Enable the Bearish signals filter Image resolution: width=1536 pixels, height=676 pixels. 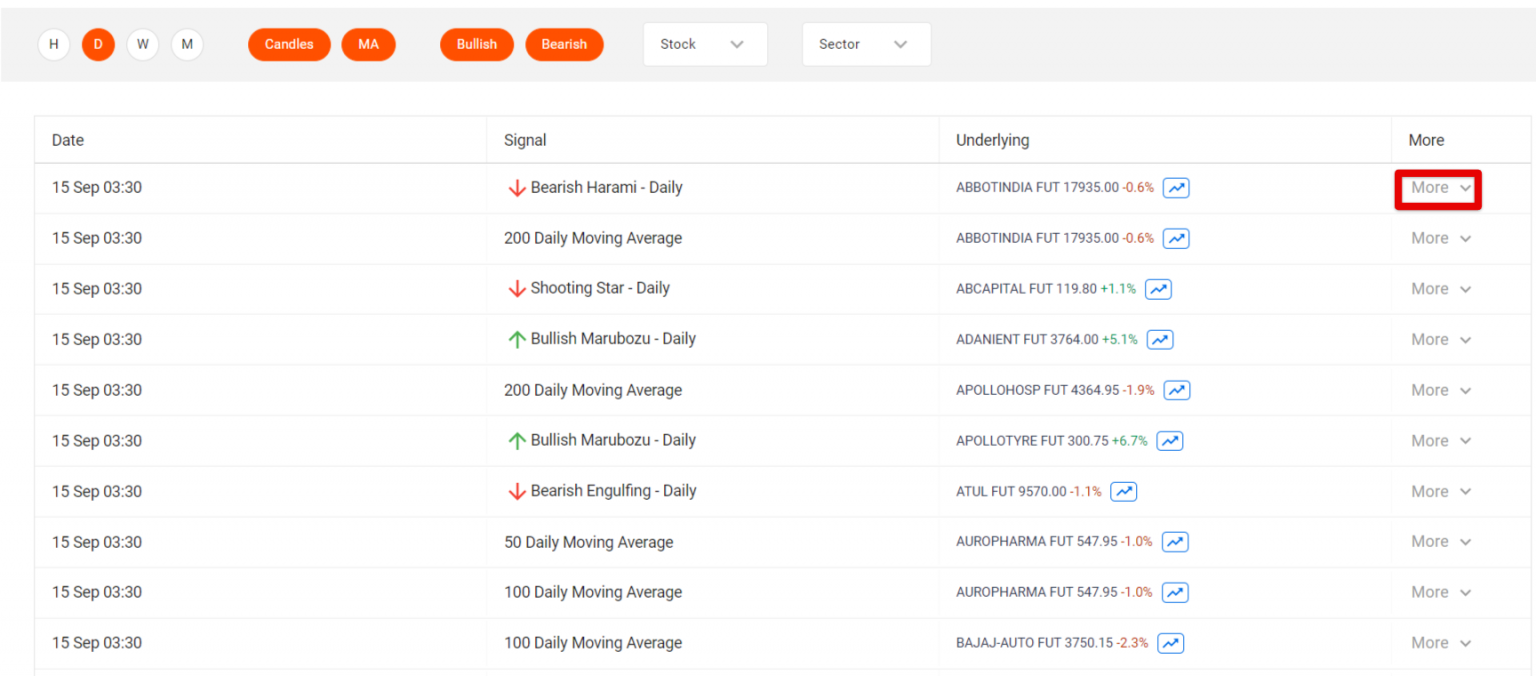tap(564, 44)
